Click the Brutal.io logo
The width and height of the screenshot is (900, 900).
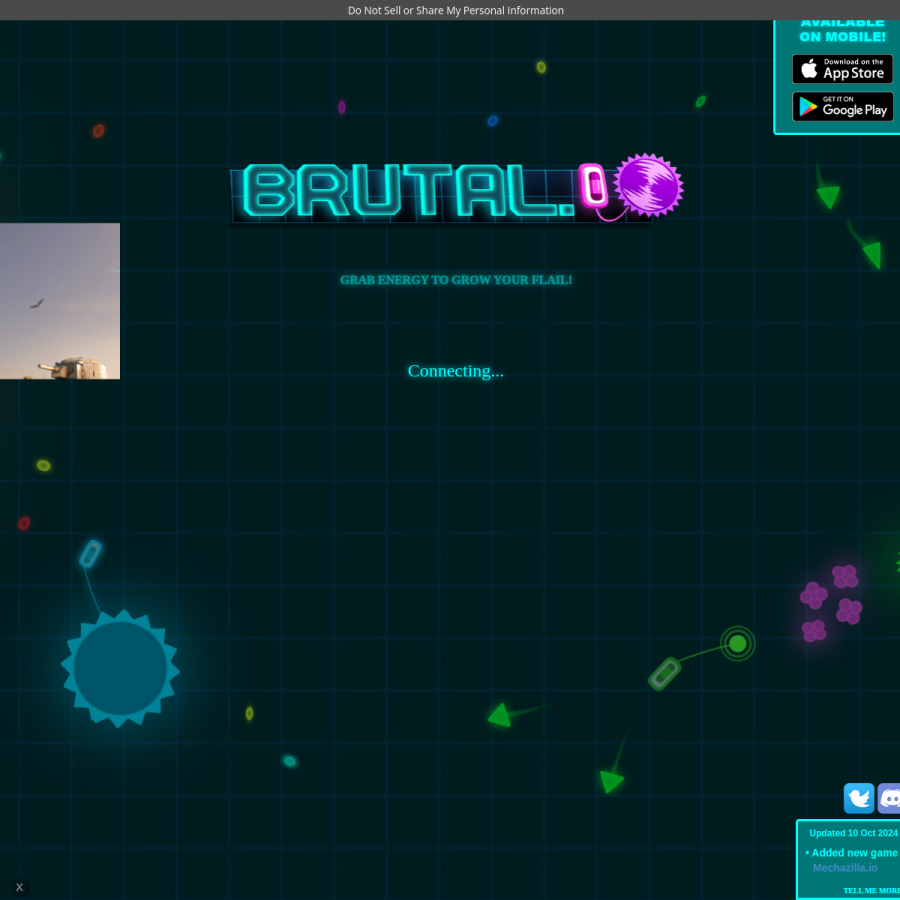point(457,190)
